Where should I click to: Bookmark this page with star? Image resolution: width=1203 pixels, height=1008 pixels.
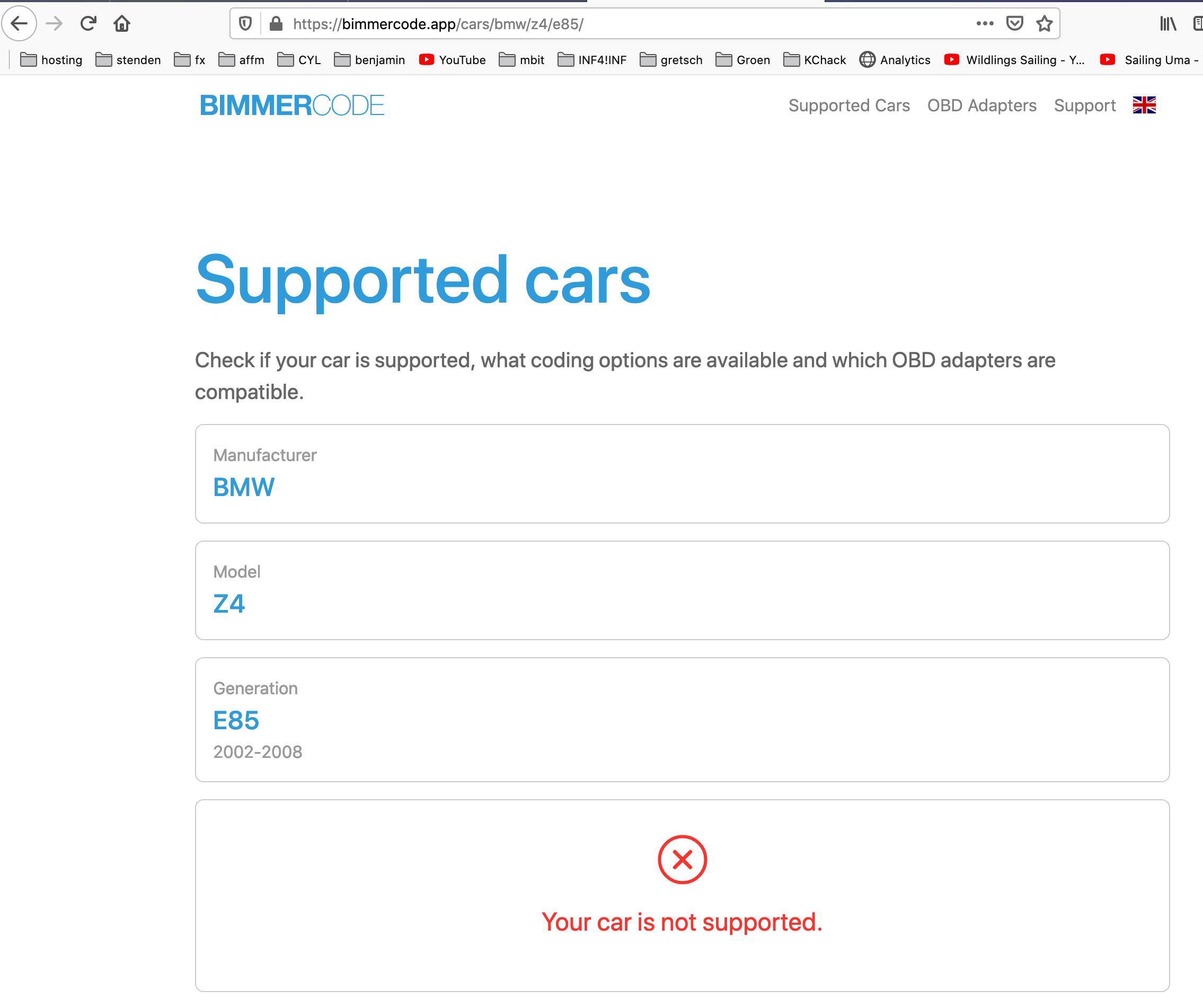point(1045,23)
